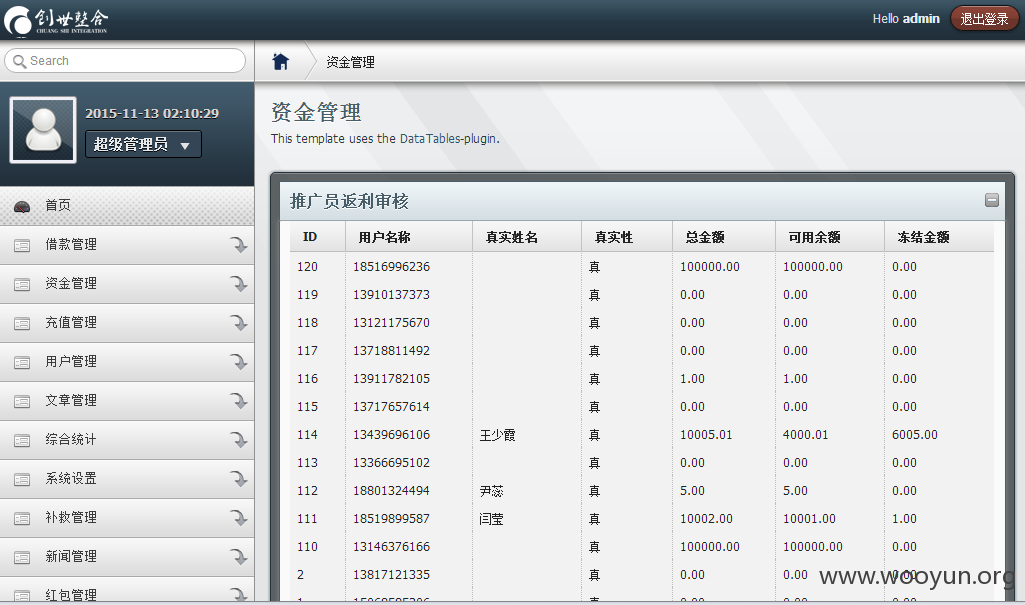Sort by the 真实姓名 column header
Screen dimensions: 1025x605
coord(527,237)
